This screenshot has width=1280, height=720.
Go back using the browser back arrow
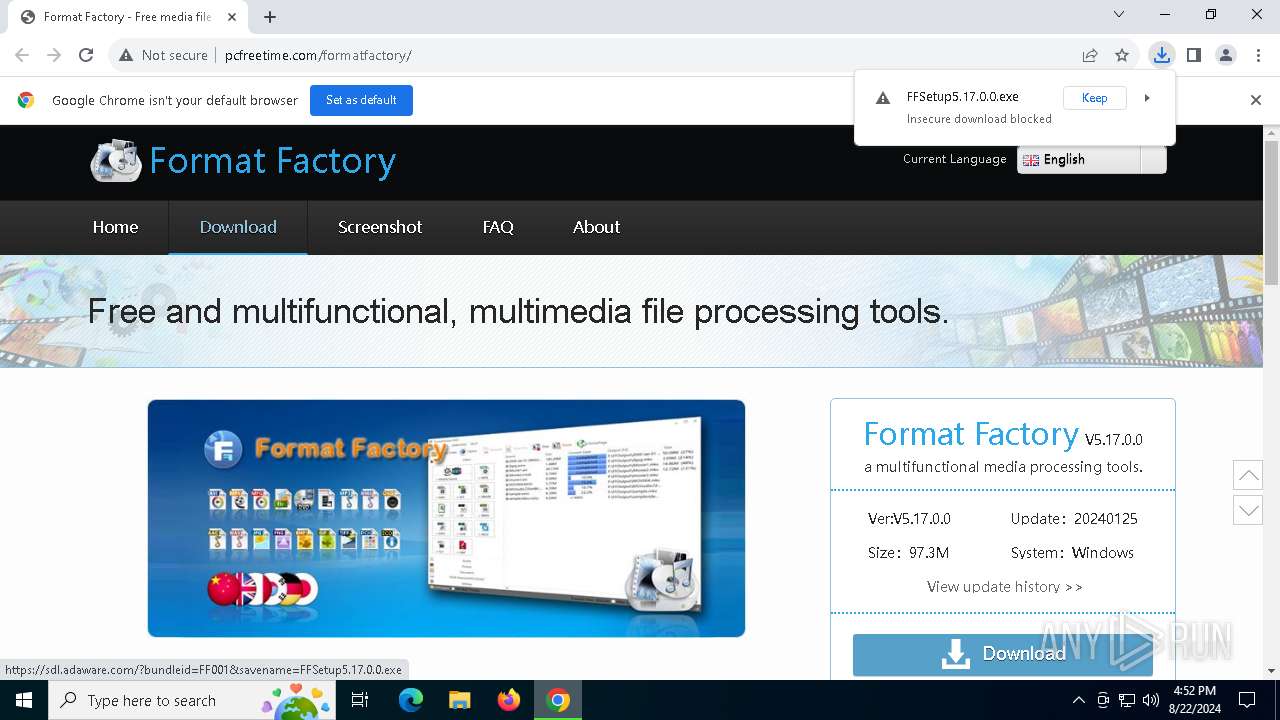(x=22, y=55)
